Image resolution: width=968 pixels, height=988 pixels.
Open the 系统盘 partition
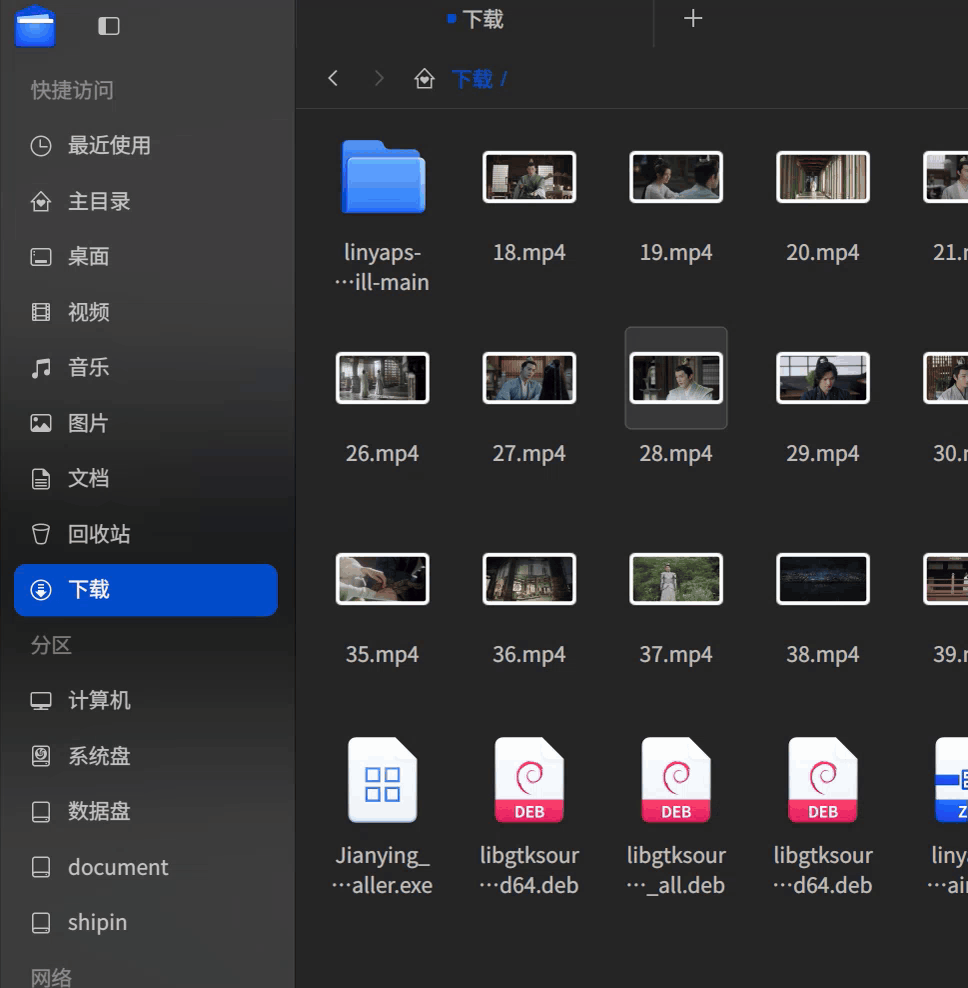click(98, 756)
